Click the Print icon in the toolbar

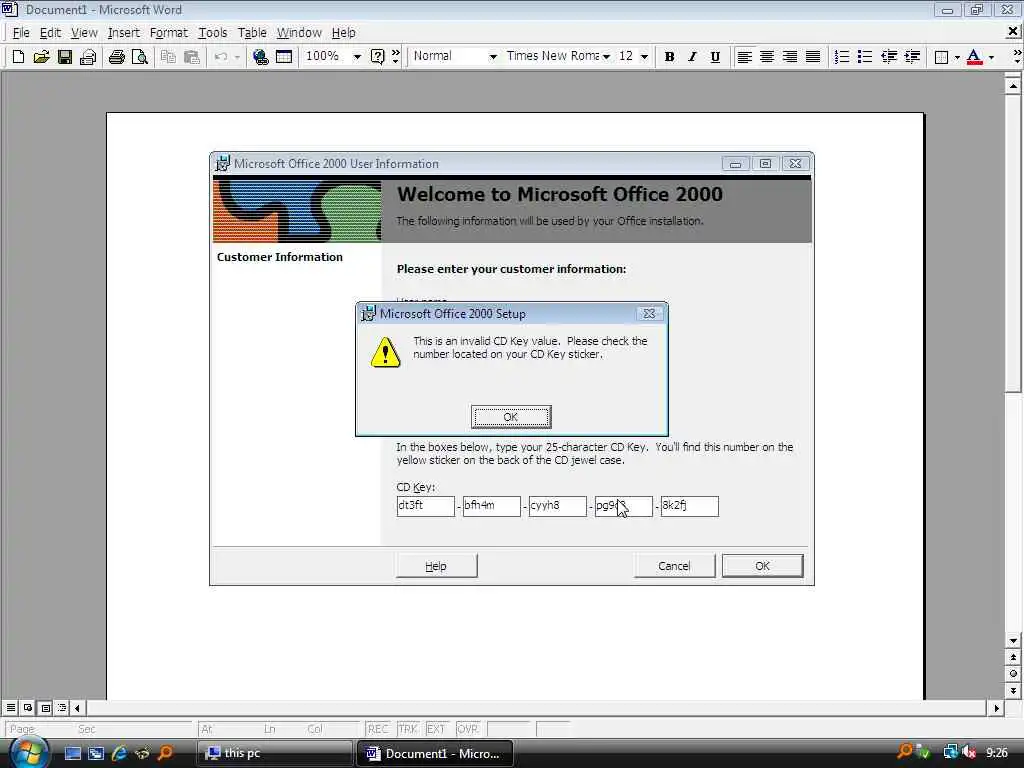(117, 57)
